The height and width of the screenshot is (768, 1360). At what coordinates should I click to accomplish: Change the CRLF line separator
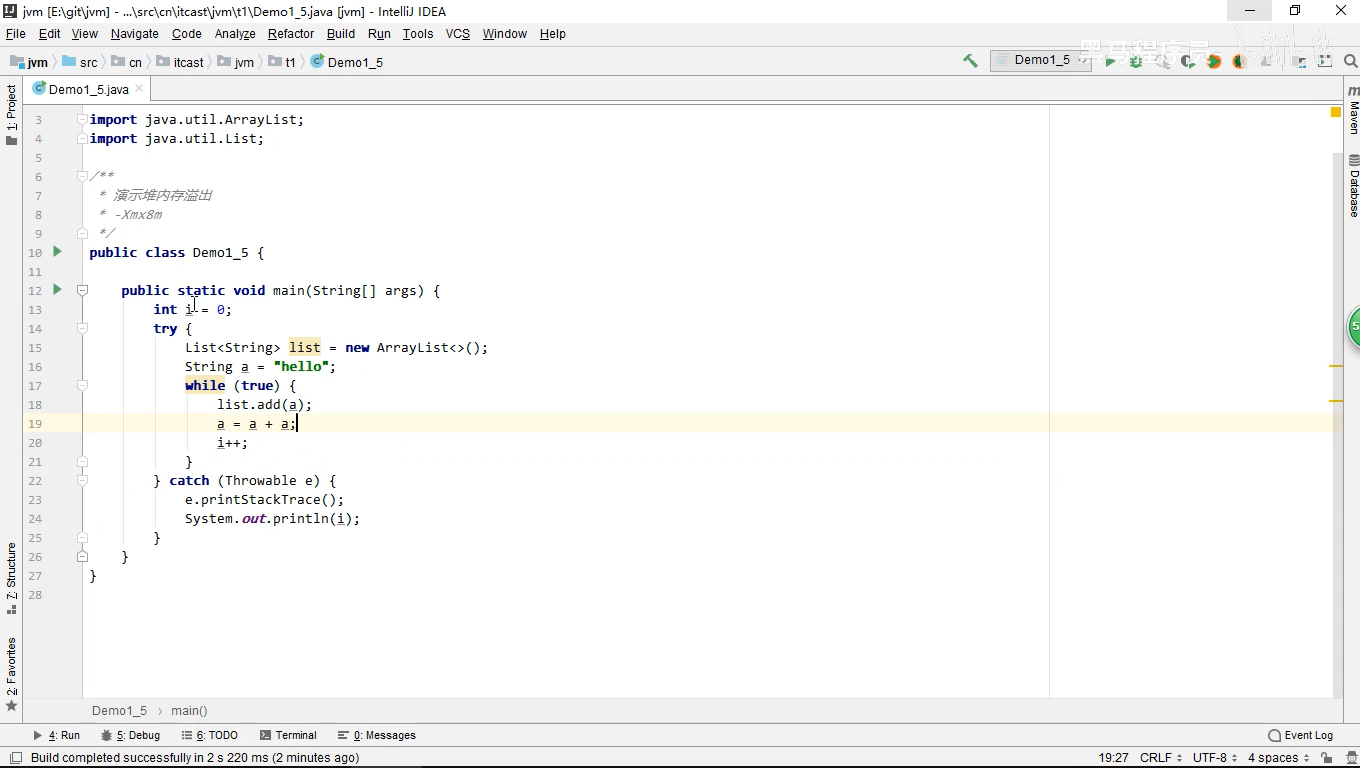coord(1161,758)
